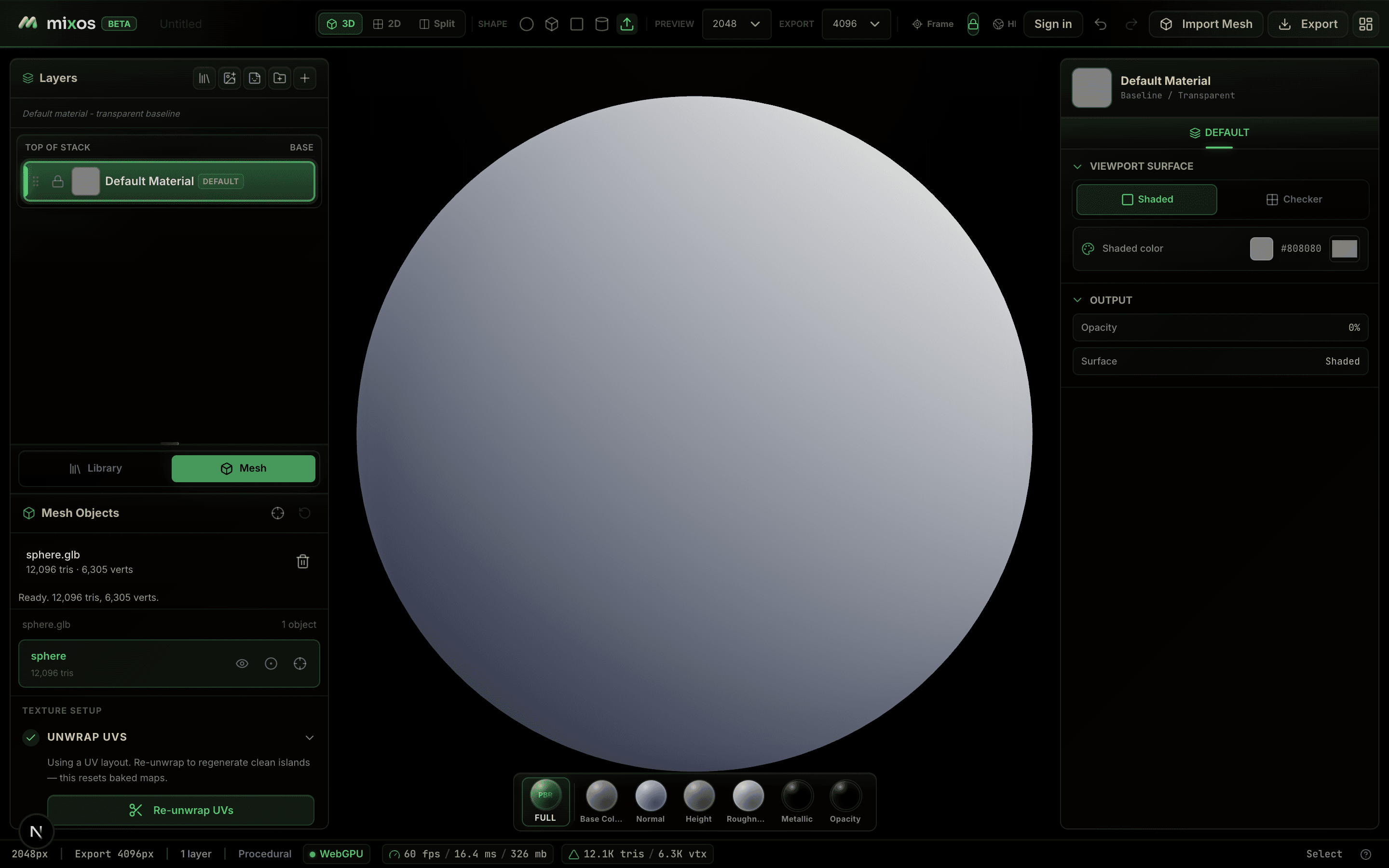Toggle sphere visibility with the eye icon

click(x=242, y=664)
